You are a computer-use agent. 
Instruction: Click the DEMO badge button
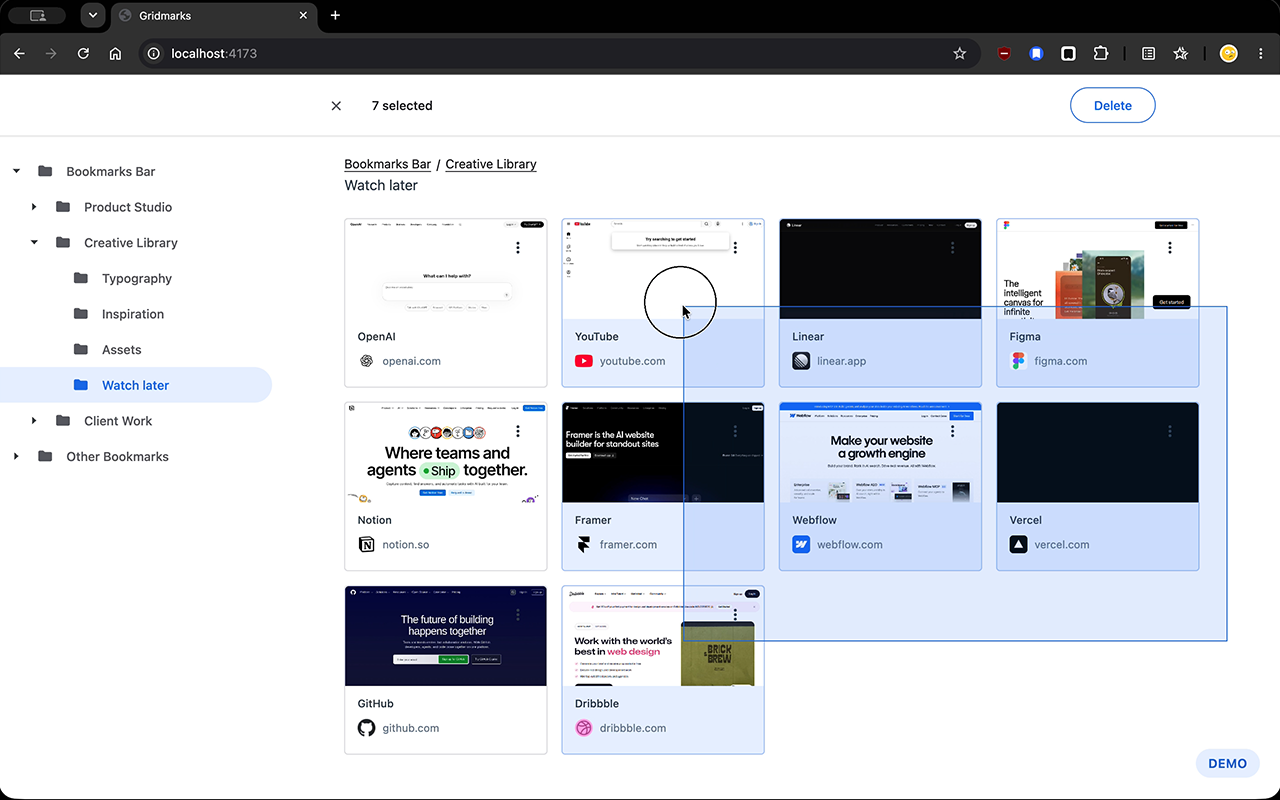click(1227, 763)
